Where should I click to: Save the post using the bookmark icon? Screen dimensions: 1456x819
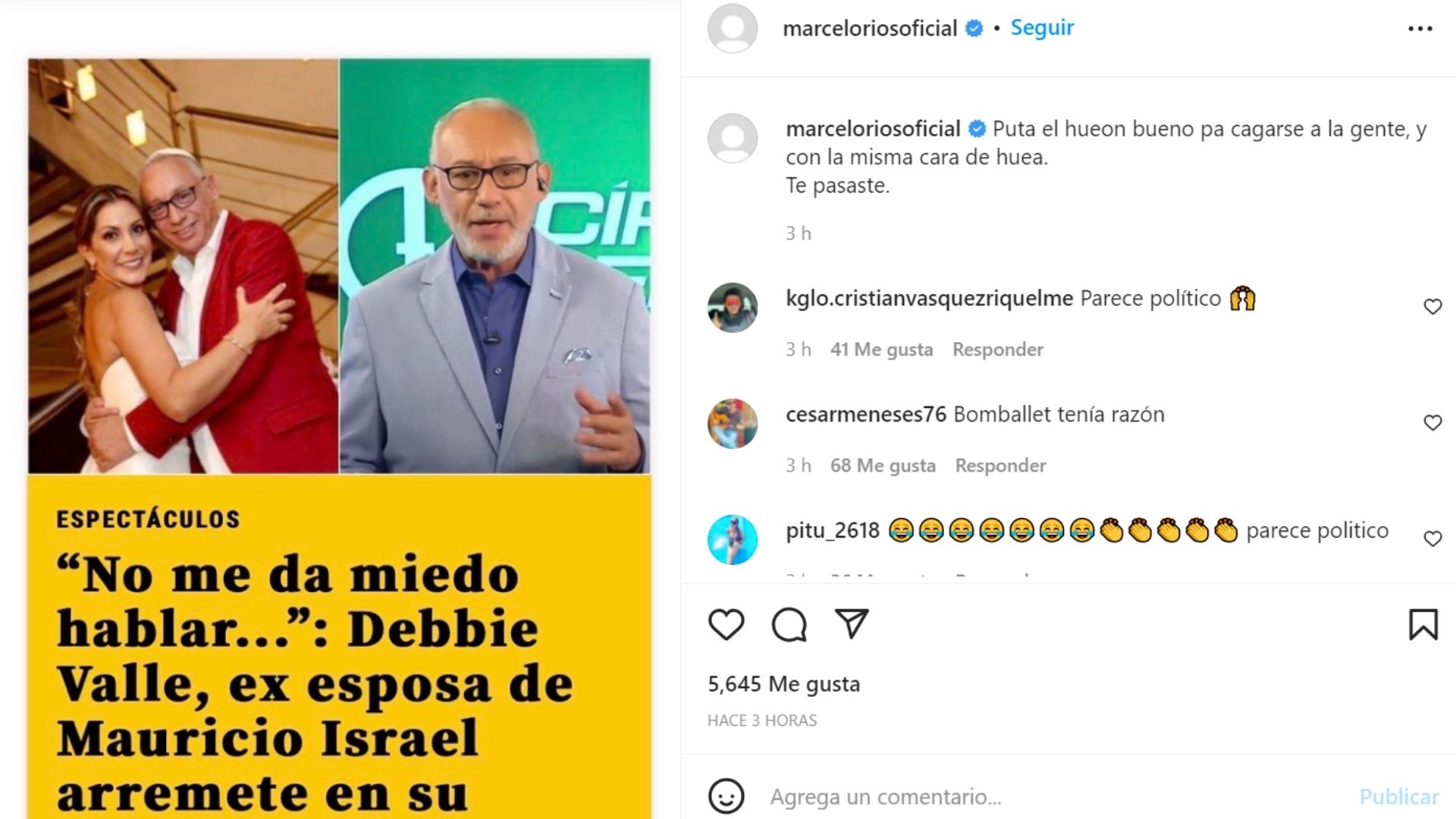pyautogui.click(x=1423, y=625)
